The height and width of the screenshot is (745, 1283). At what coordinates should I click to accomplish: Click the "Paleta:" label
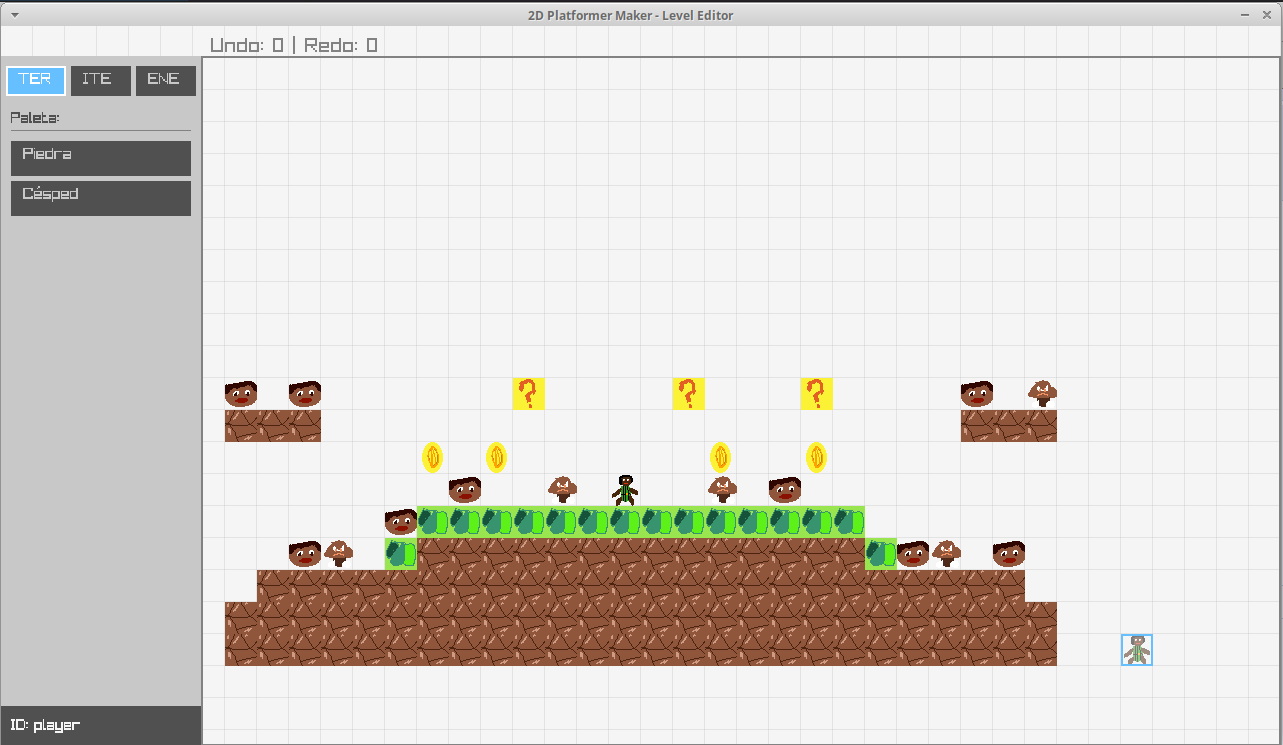(x=36, y=118)
